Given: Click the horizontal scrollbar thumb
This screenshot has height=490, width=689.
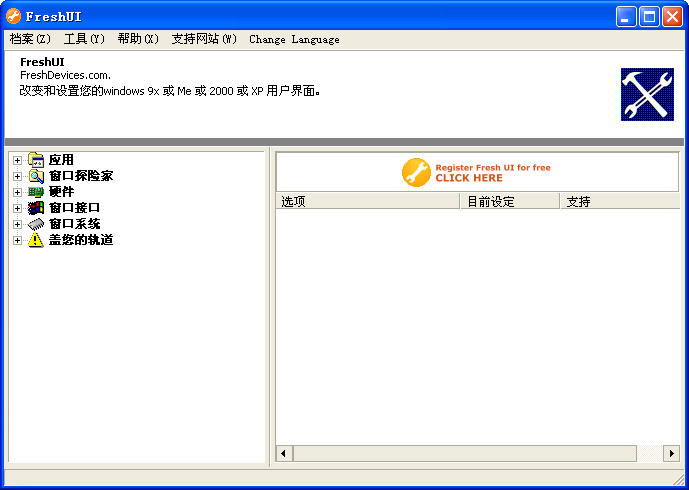Looking at the screenshot, I should point(464,453).
